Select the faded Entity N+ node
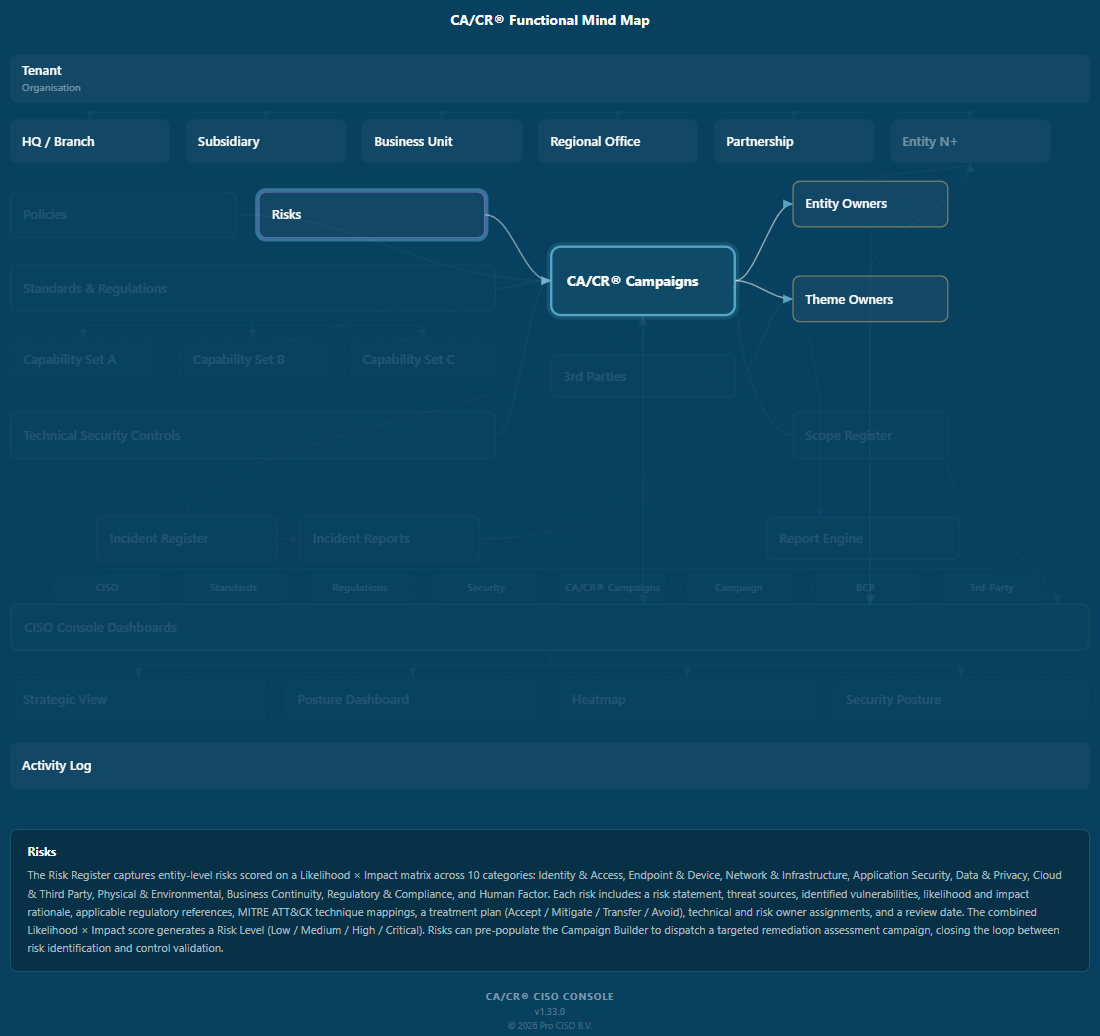This screenshot has width=1100, height=1036. (970, 141)
